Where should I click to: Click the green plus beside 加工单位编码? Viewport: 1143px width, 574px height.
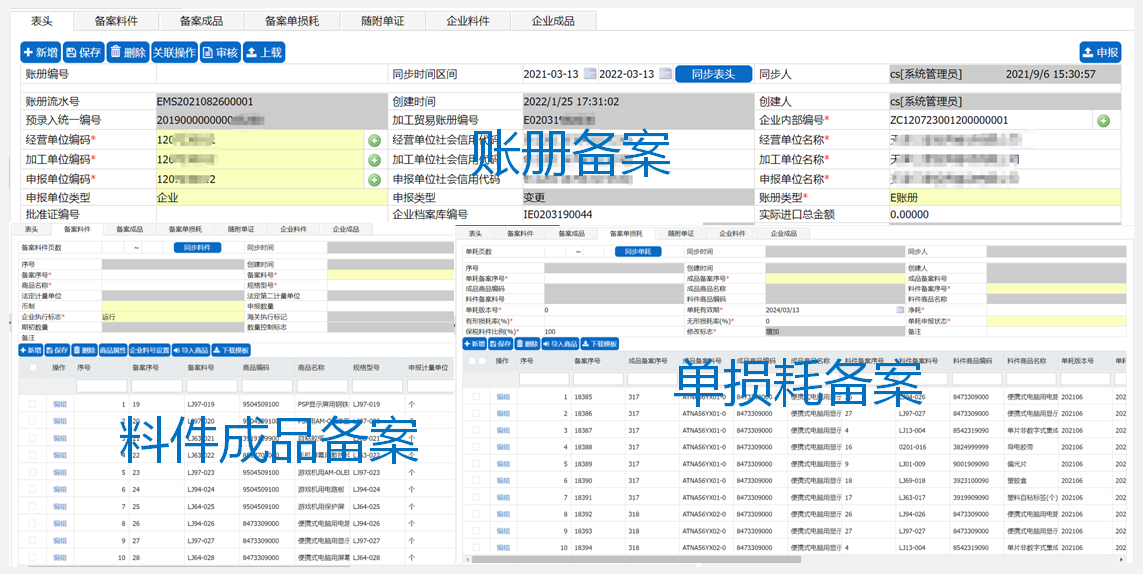(374, 160)
